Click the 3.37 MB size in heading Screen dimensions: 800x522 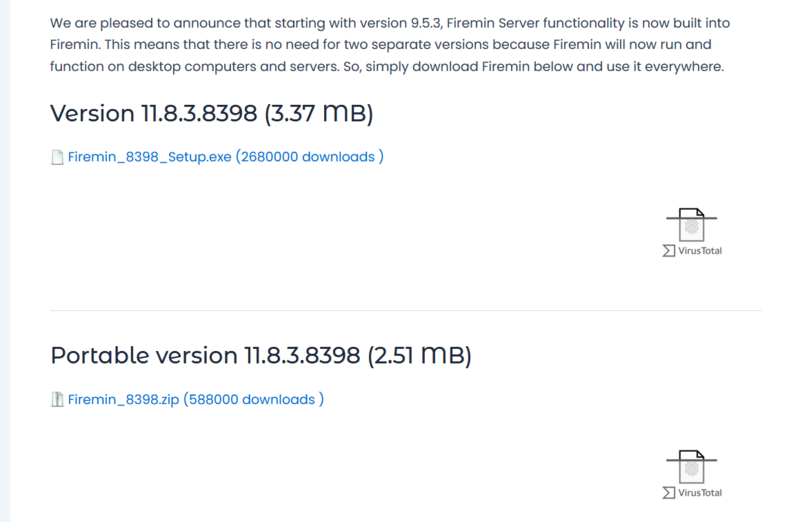tap(319, 113)
